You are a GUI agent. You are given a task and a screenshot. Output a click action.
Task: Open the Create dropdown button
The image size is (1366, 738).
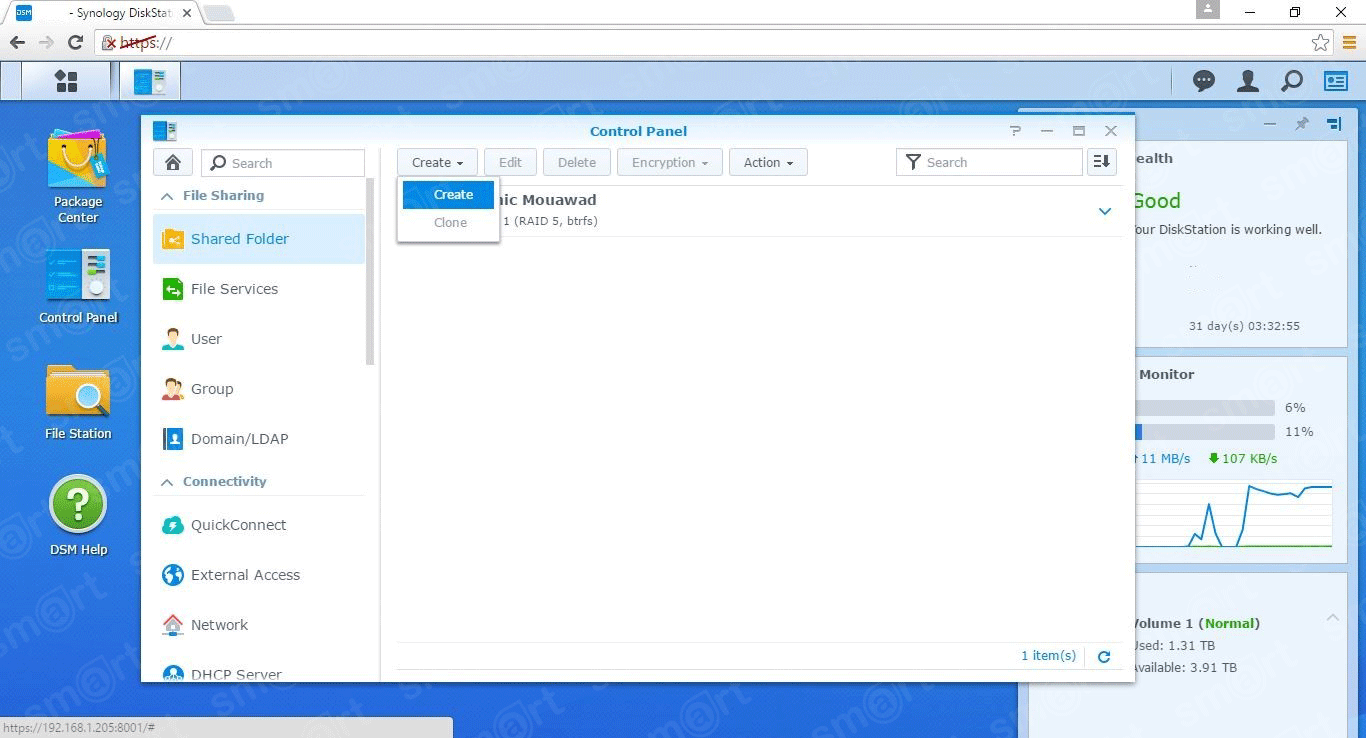click(x=437, y=162)
